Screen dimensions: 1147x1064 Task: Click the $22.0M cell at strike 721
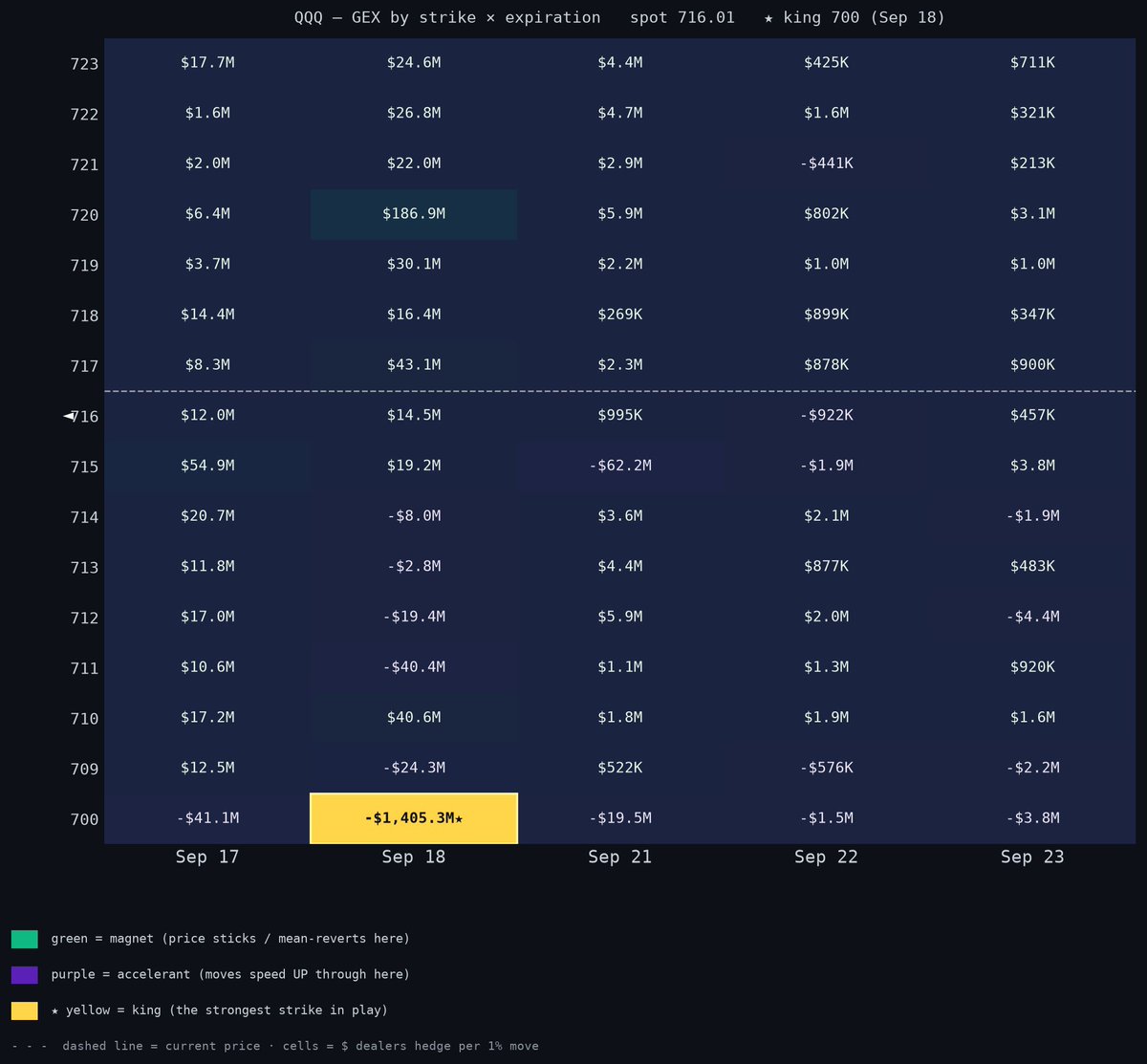414,163
